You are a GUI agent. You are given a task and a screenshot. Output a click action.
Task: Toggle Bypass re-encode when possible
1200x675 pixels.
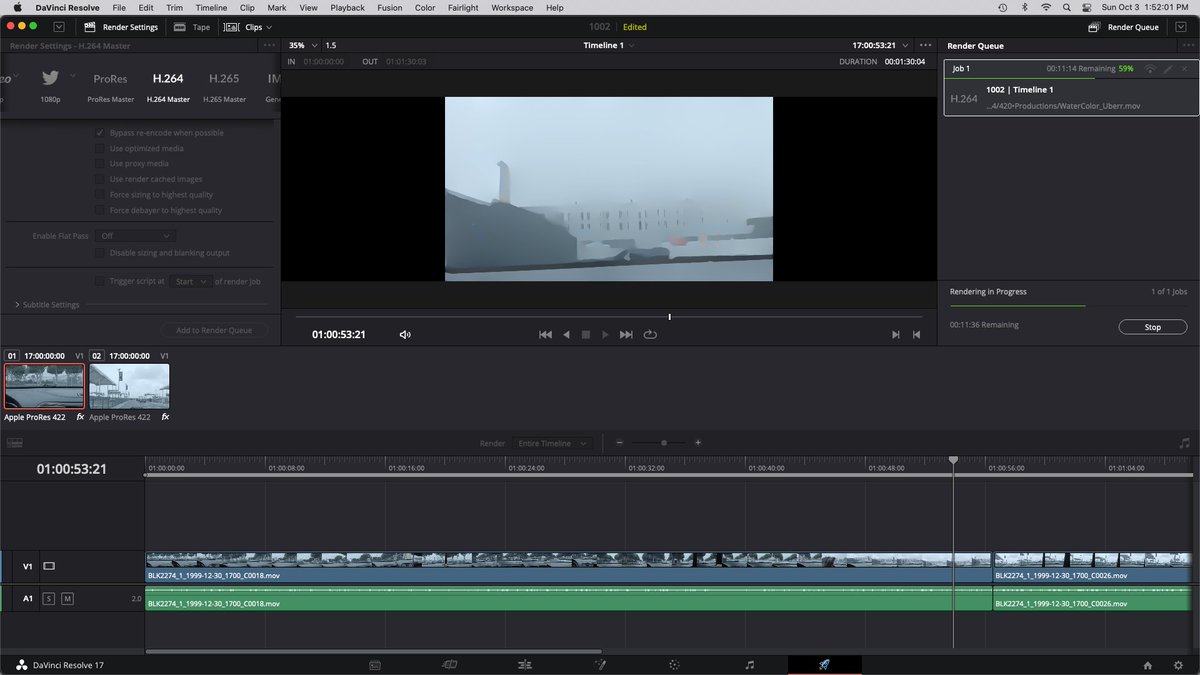pyautogui.click(x=100, y=133)
